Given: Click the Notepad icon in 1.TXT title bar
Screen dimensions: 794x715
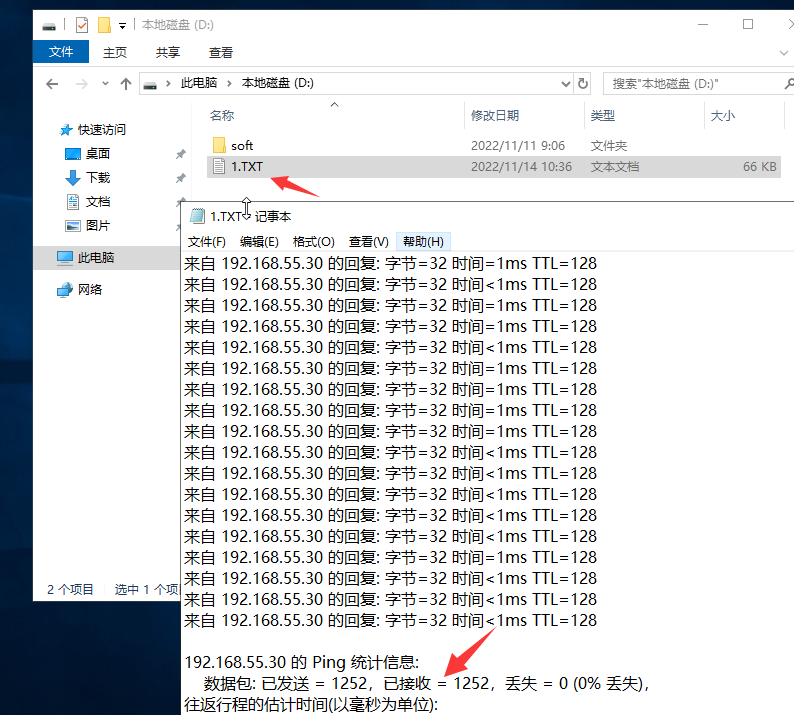Looking at the screenshot, I should click(x=197, y=216).
